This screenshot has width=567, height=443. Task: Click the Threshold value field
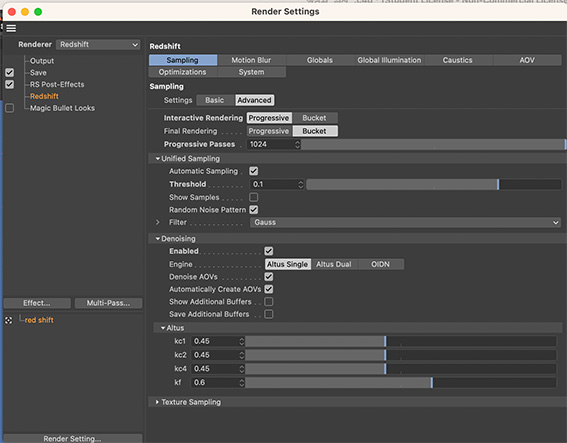point(274,184)
